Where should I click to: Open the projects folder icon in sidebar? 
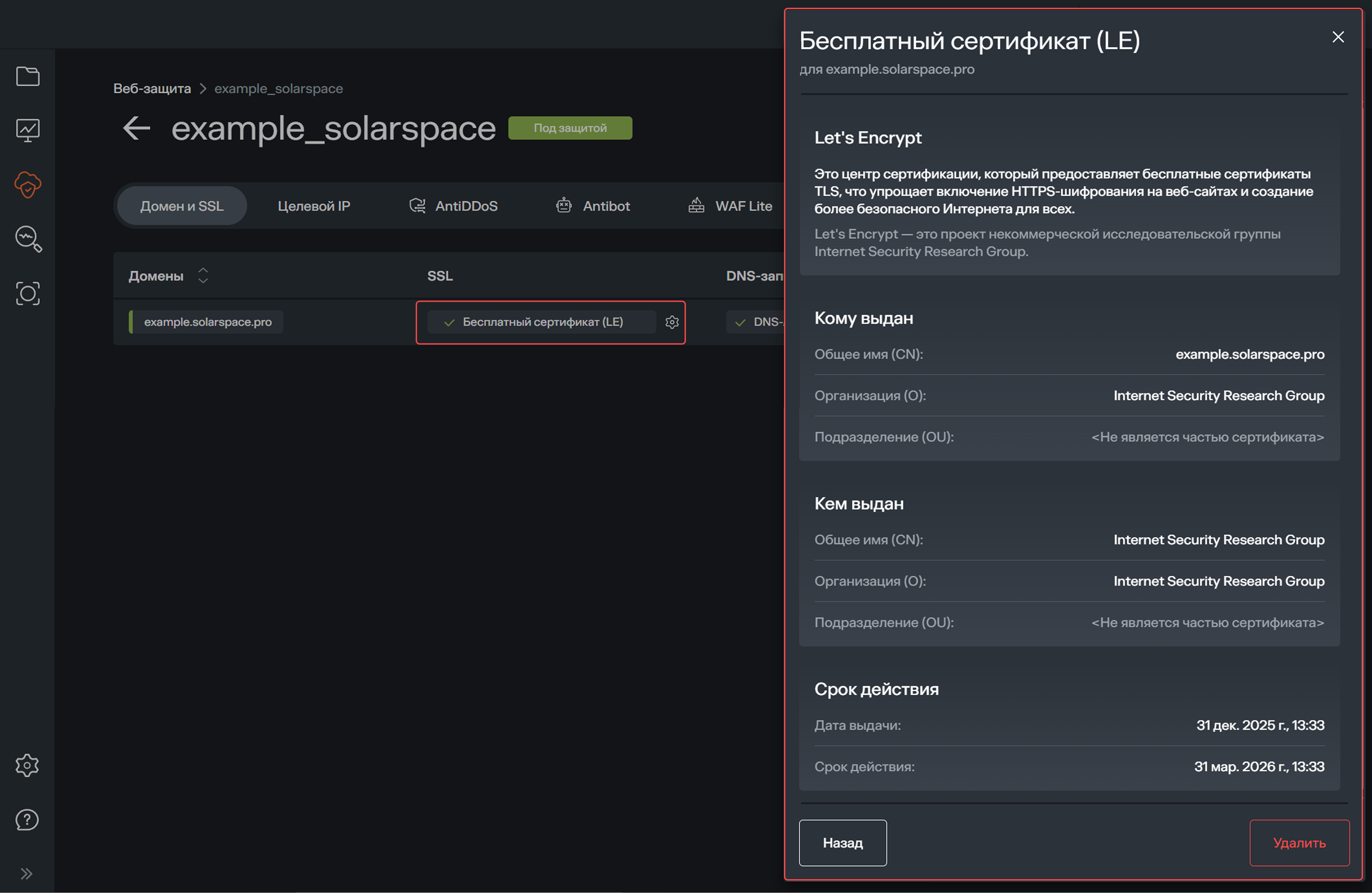[27, 76]
